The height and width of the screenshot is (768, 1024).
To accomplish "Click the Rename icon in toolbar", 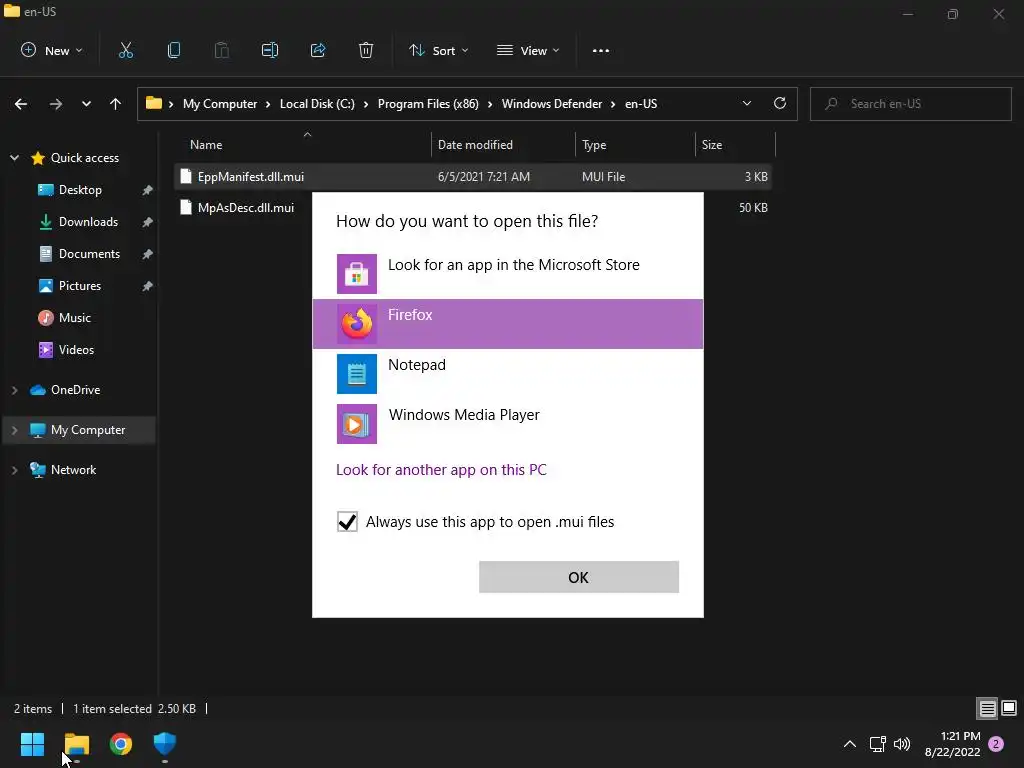I will coord(270,50).
